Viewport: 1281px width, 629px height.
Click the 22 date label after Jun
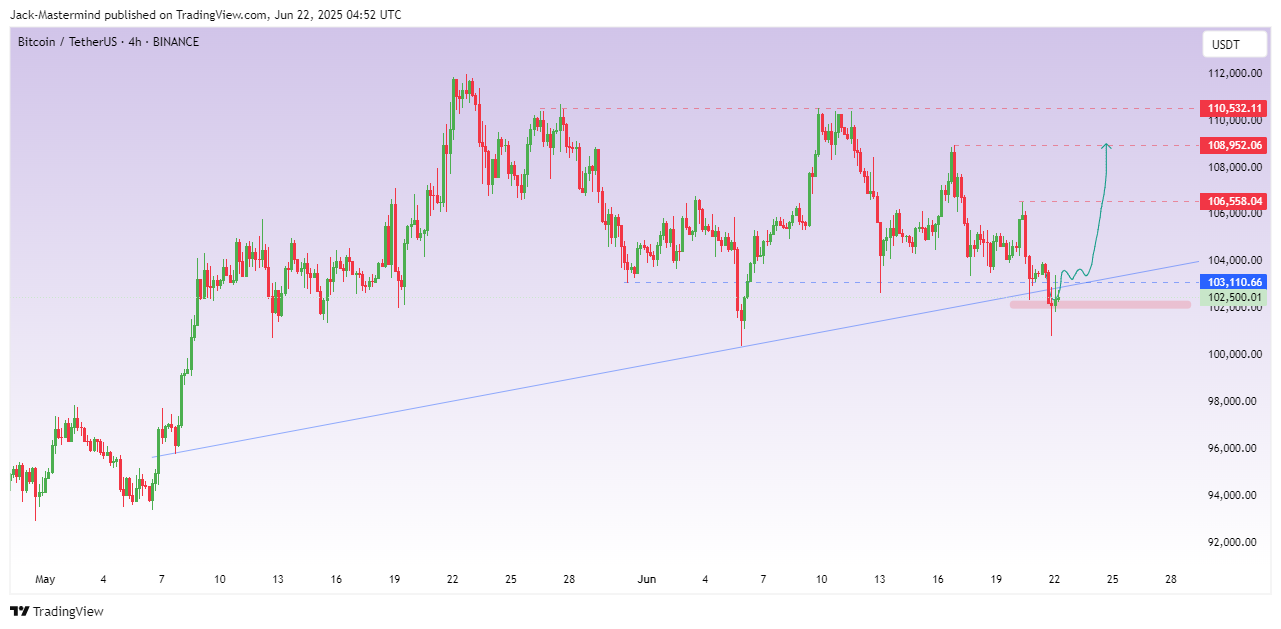(1054, 579)
